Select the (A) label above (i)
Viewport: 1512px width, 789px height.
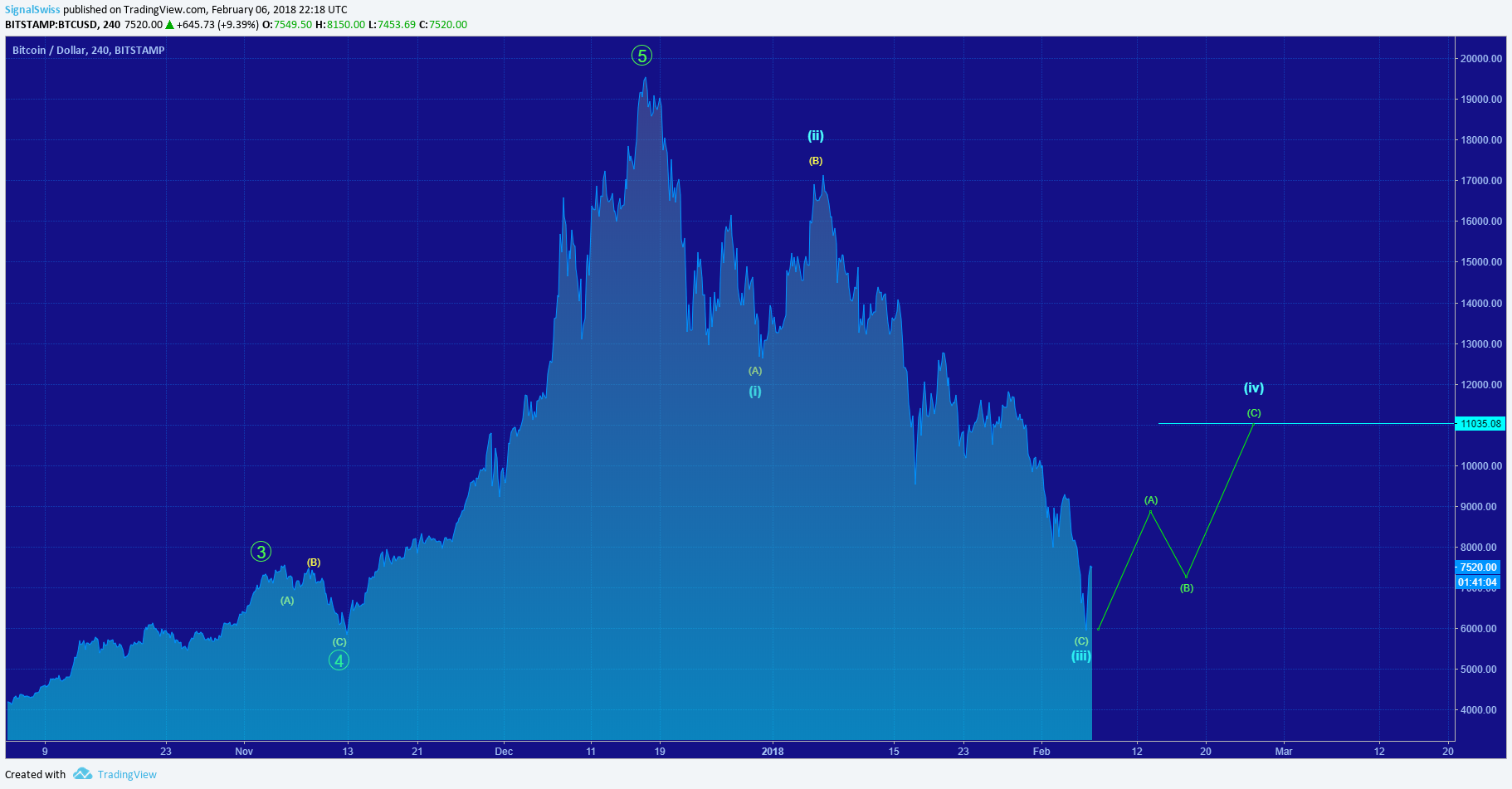coord(755,371)
